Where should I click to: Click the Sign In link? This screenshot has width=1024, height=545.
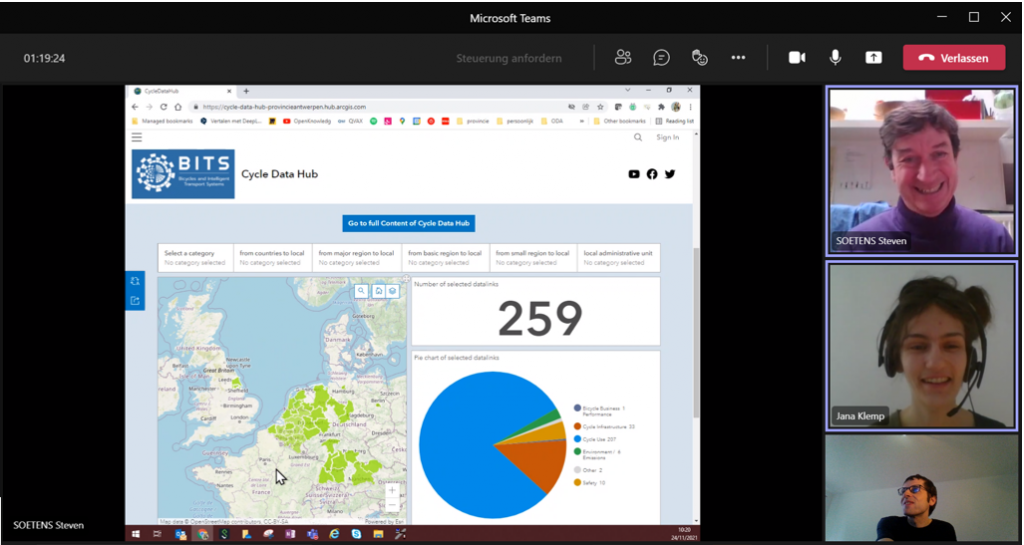tap(667, 137)
